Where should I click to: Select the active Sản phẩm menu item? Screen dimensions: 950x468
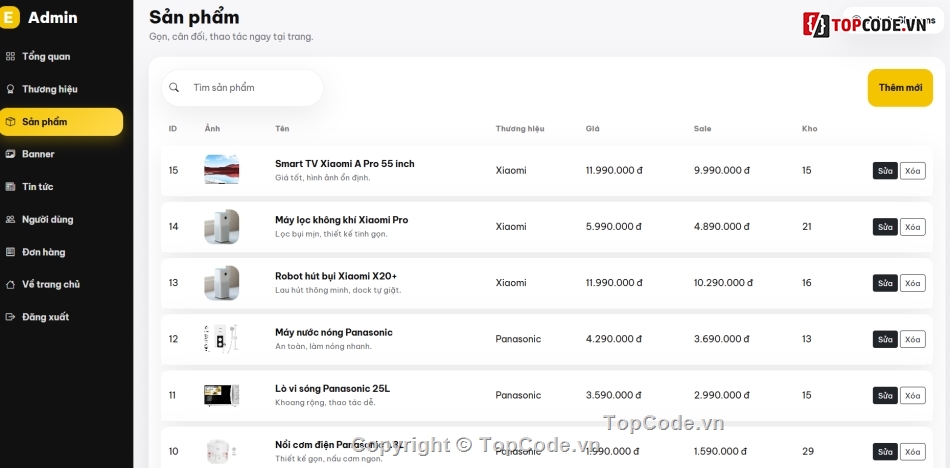click(61, 122)
